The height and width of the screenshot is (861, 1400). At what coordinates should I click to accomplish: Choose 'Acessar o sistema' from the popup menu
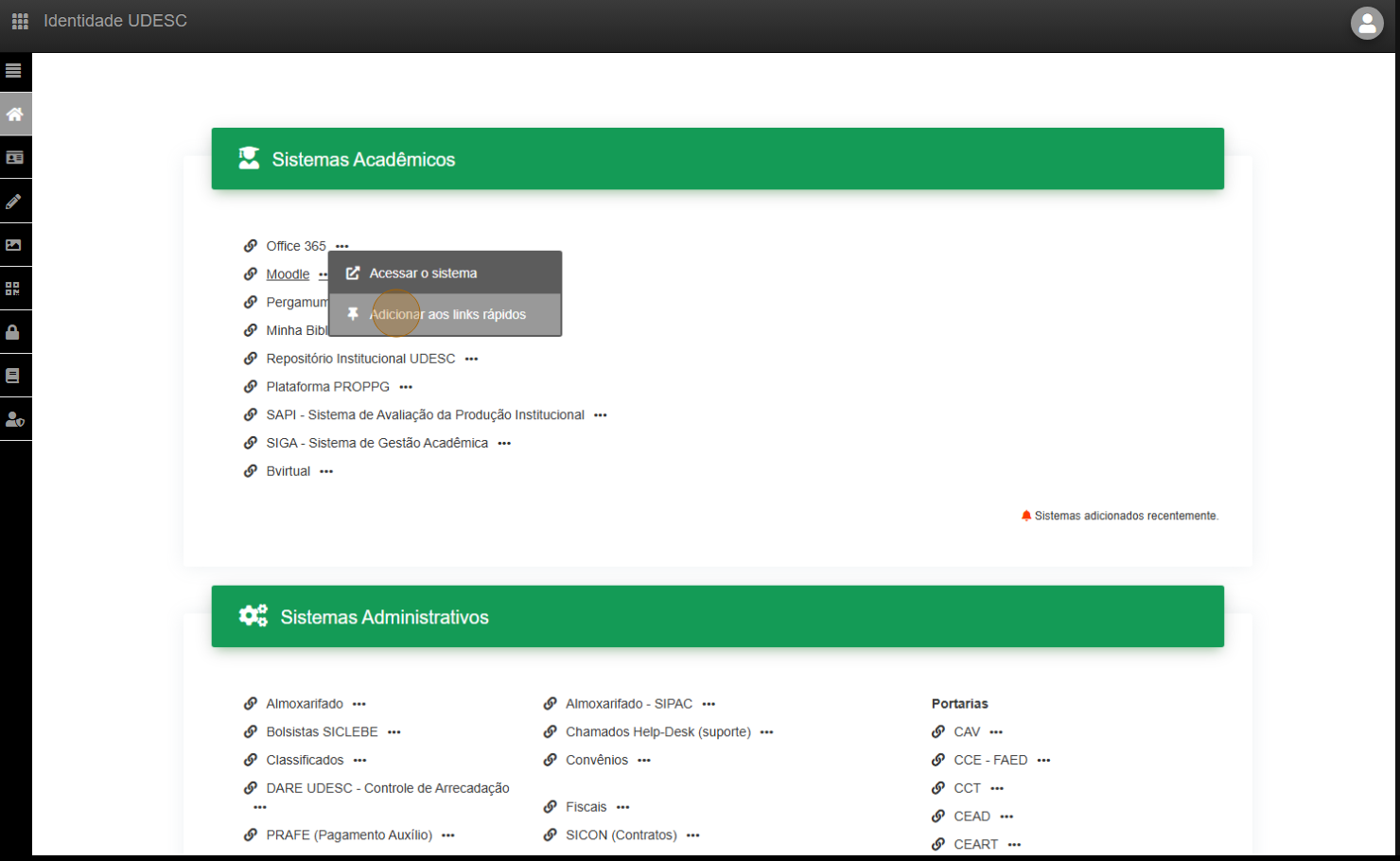(x=423, y=273)
